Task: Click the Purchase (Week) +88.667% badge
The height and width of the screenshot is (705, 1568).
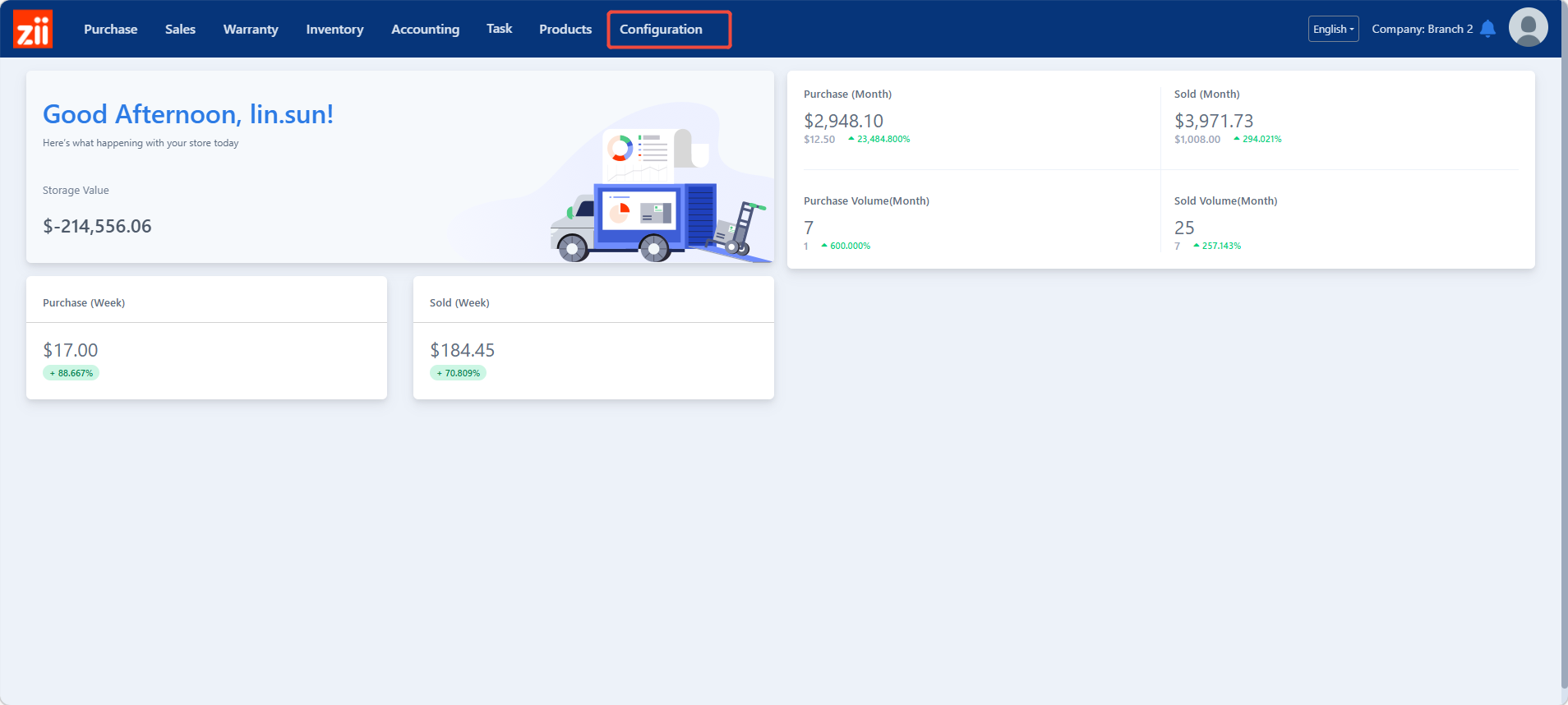Action: point(71,373)
